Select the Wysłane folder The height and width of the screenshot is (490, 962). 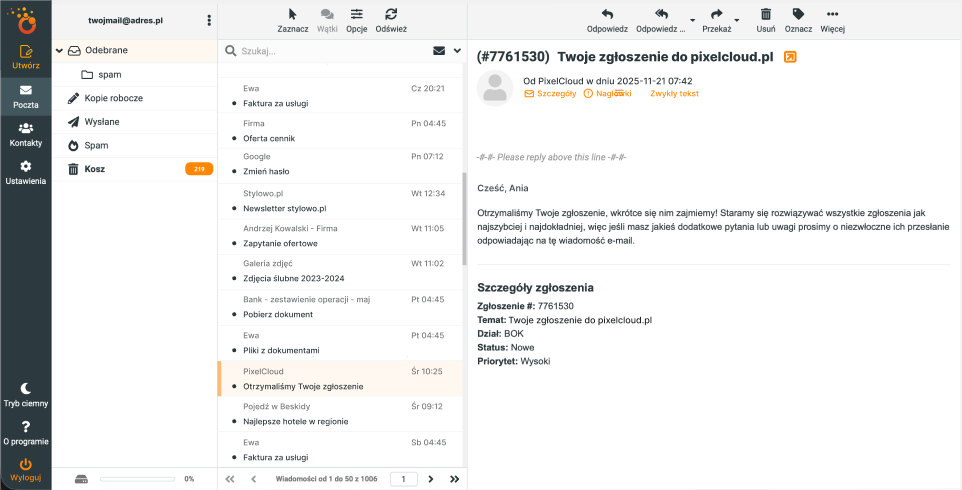[x=102, y=121]
